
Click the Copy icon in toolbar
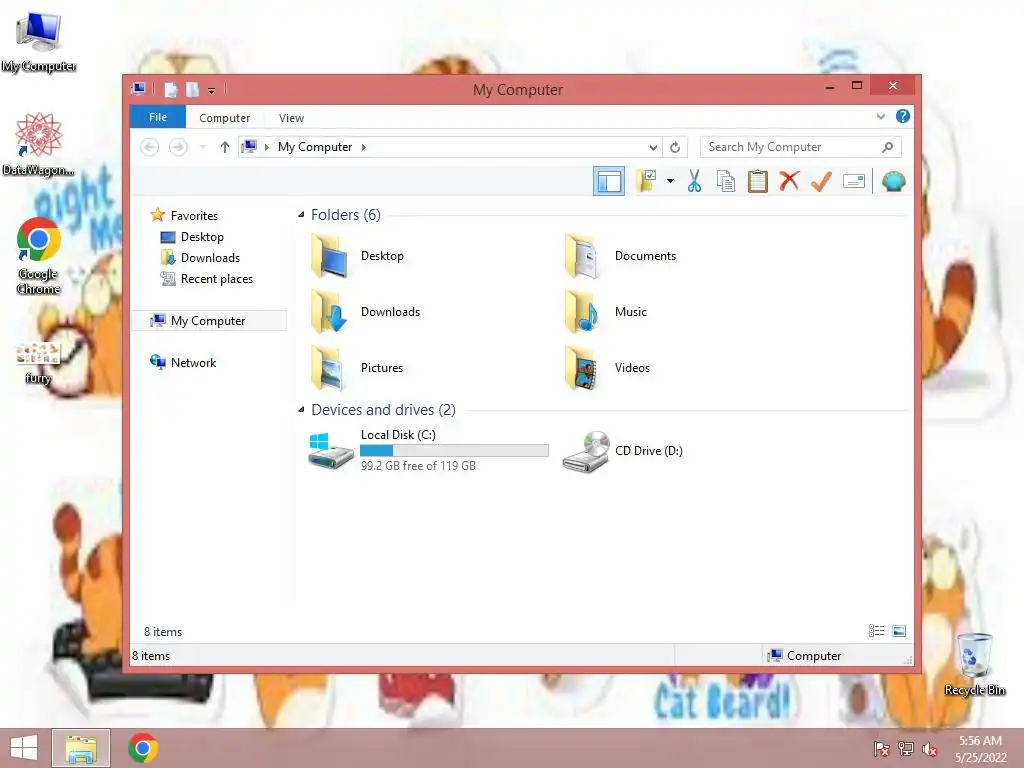tap(726, 181)
